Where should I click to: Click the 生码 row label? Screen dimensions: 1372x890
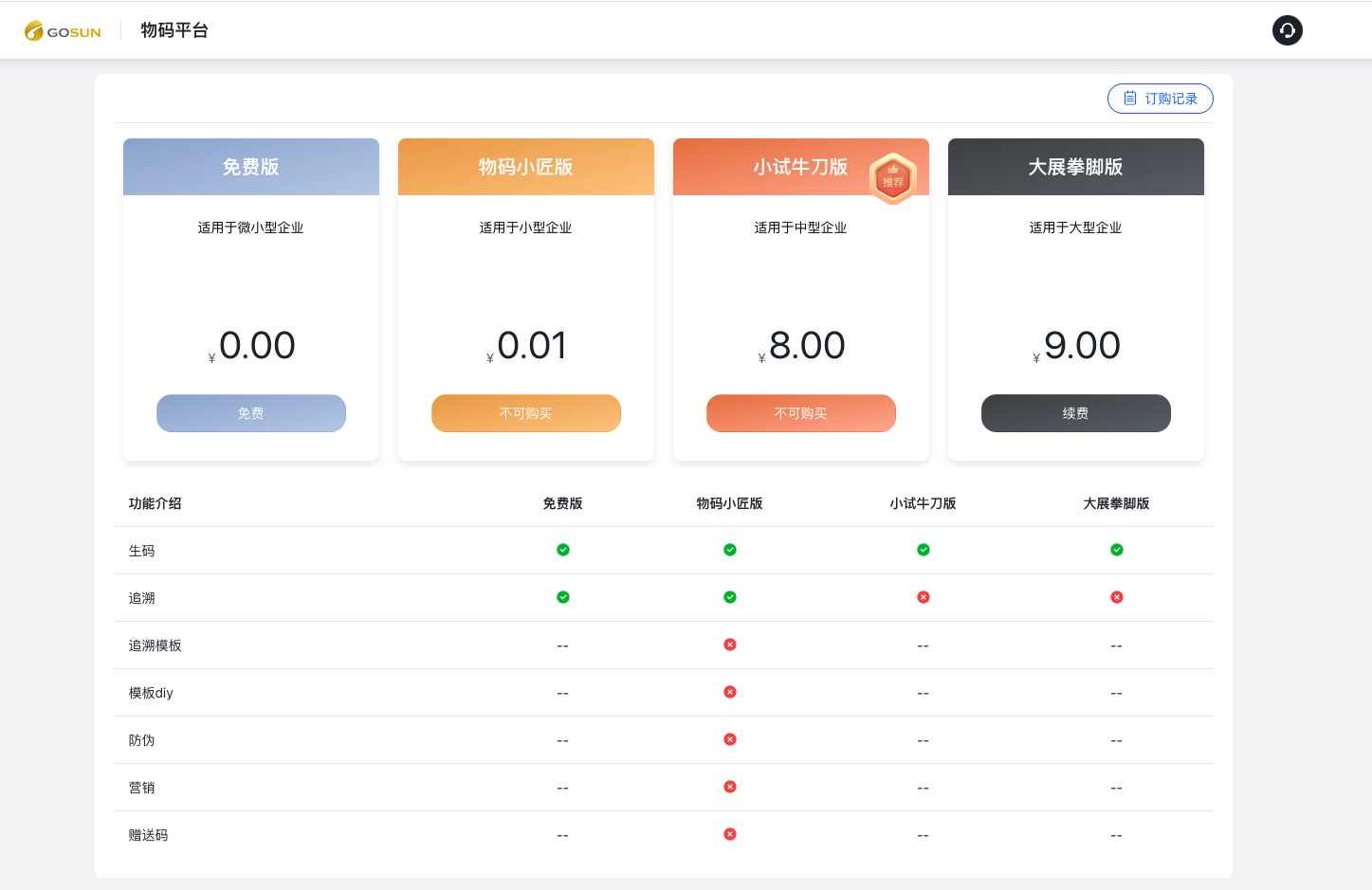coord(142,551)
